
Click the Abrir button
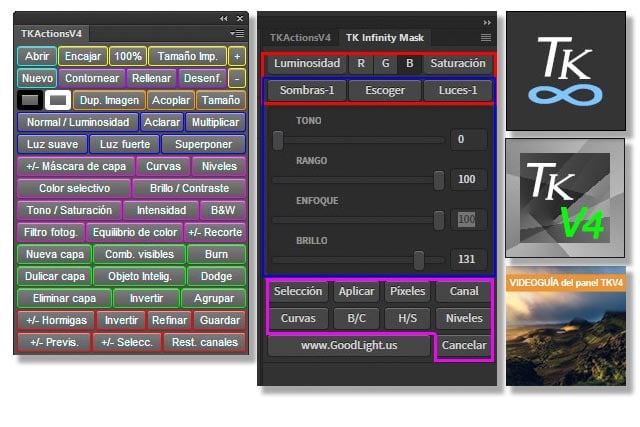37,56
